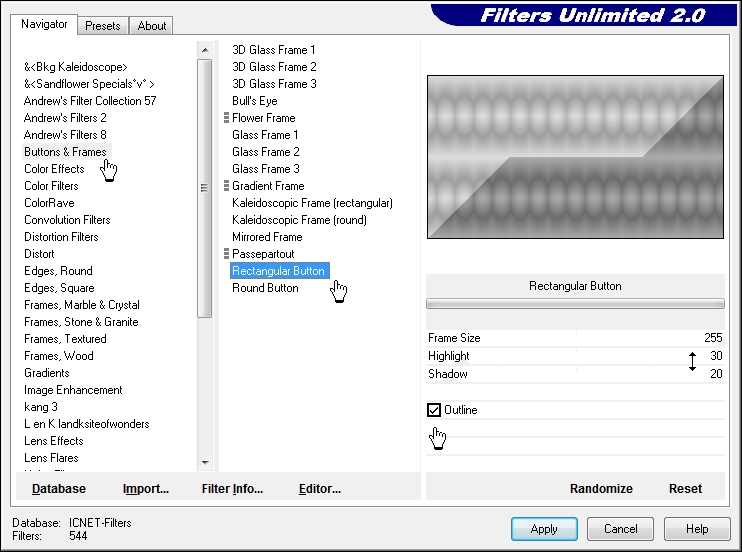Screen dimensions: 742x552
Task: Open the About tab
Action: (x=151, y=26)
